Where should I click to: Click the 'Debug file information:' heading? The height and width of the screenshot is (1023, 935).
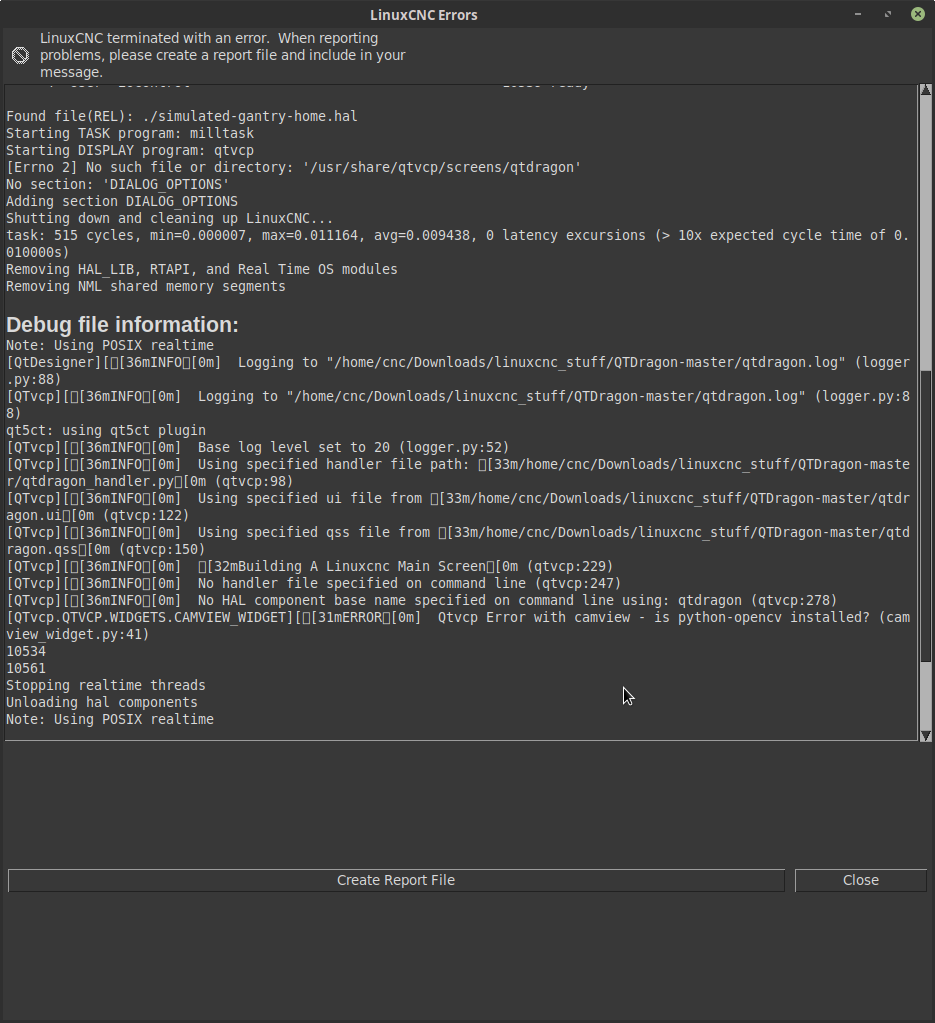point(123,324)
